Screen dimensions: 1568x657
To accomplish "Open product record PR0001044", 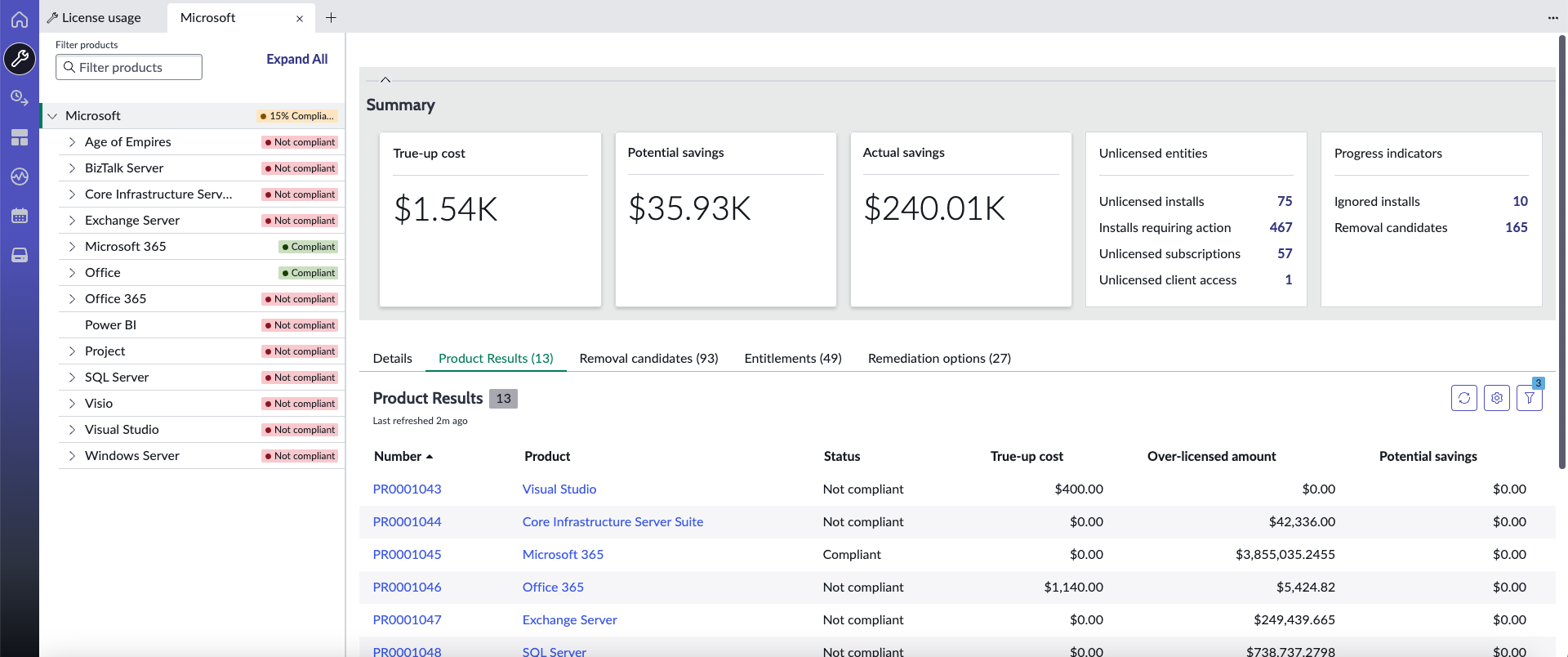I will pyautogui.click(x=407, y=521).
